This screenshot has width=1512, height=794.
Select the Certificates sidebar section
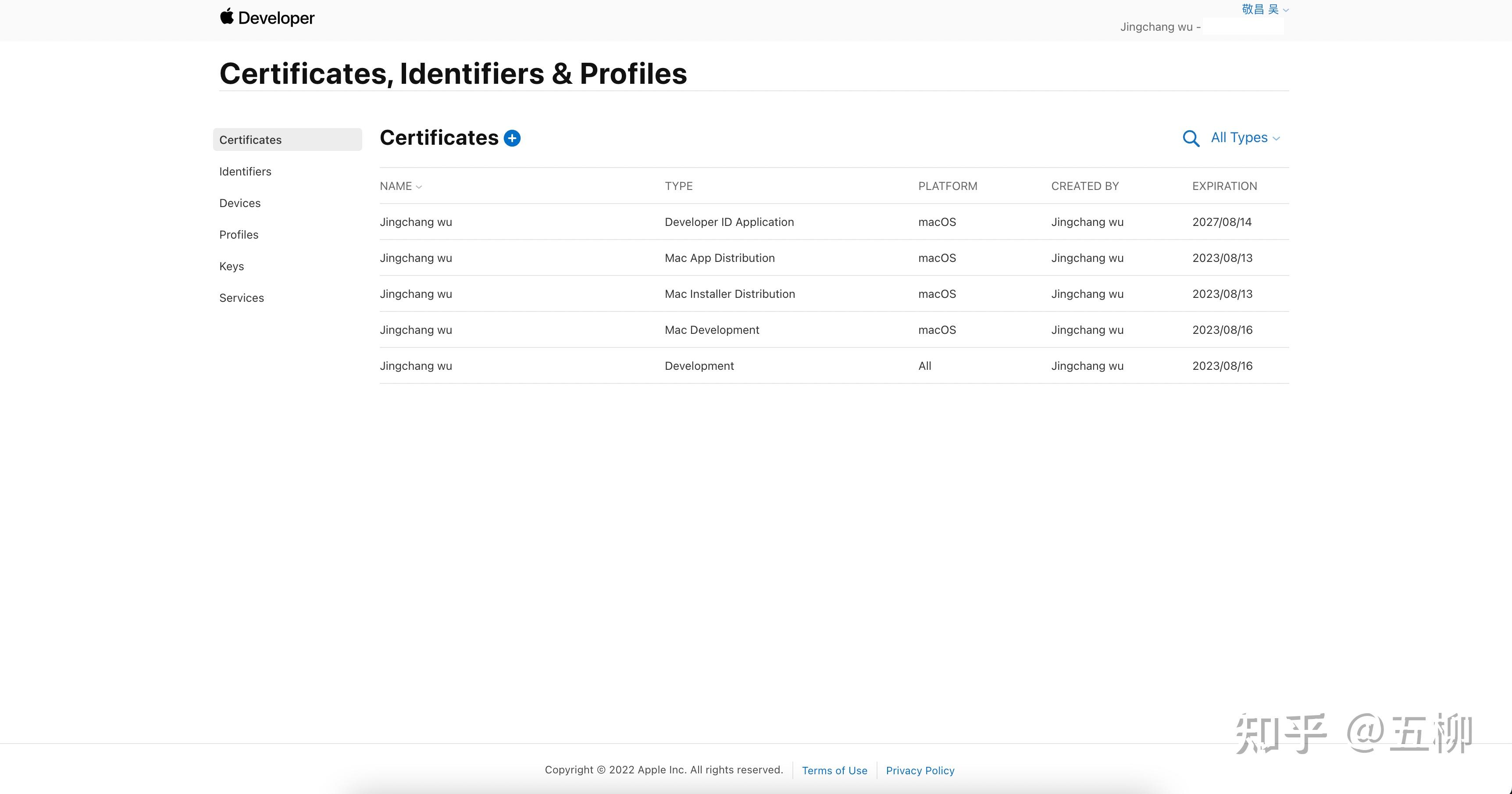[x=251, y=140]
